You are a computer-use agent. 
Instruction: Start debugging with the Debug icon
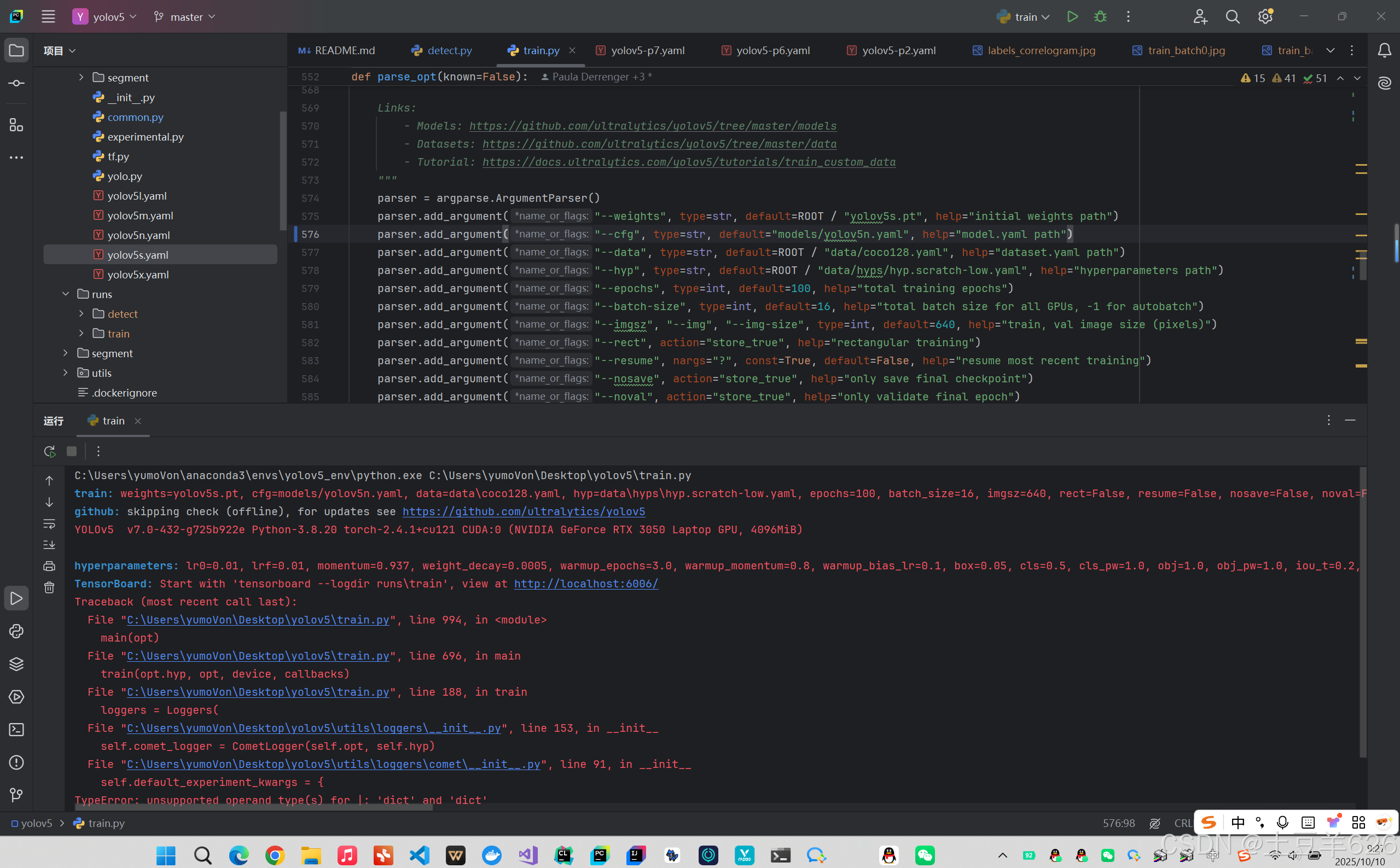click(1100, 16)
